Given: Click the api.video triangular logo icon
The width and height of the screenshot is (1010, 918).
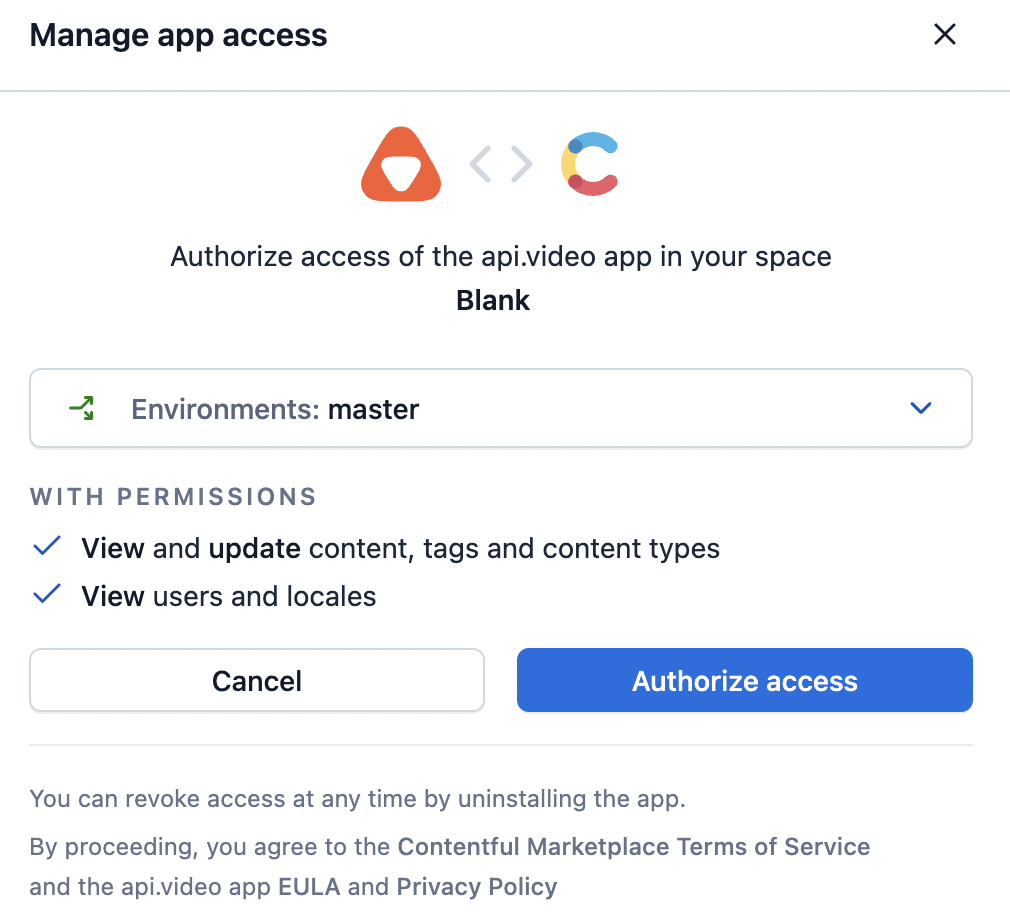Looking at the screenshot, I should click(400, 164).
